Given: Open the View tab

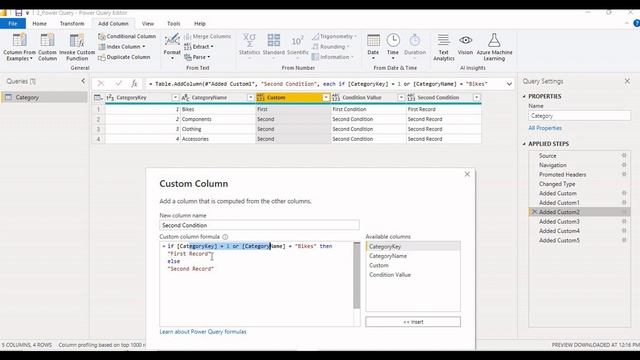Looking at the screenshot, I should tap(148, 24).
